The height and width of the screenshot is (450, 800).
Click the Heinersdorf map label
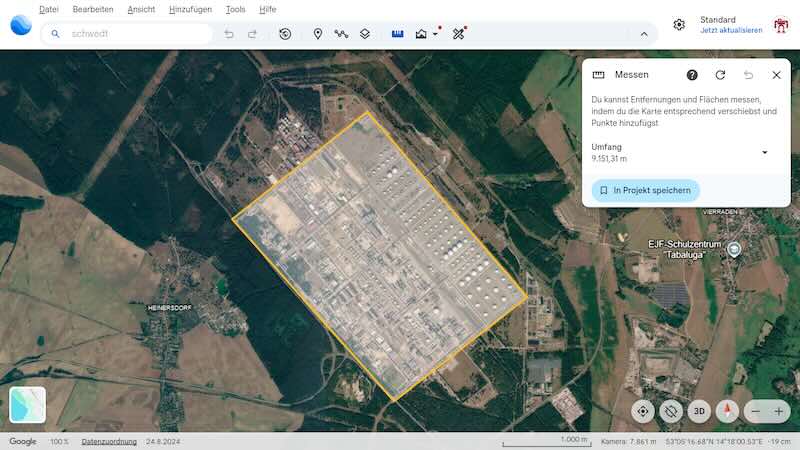(169, 308)
